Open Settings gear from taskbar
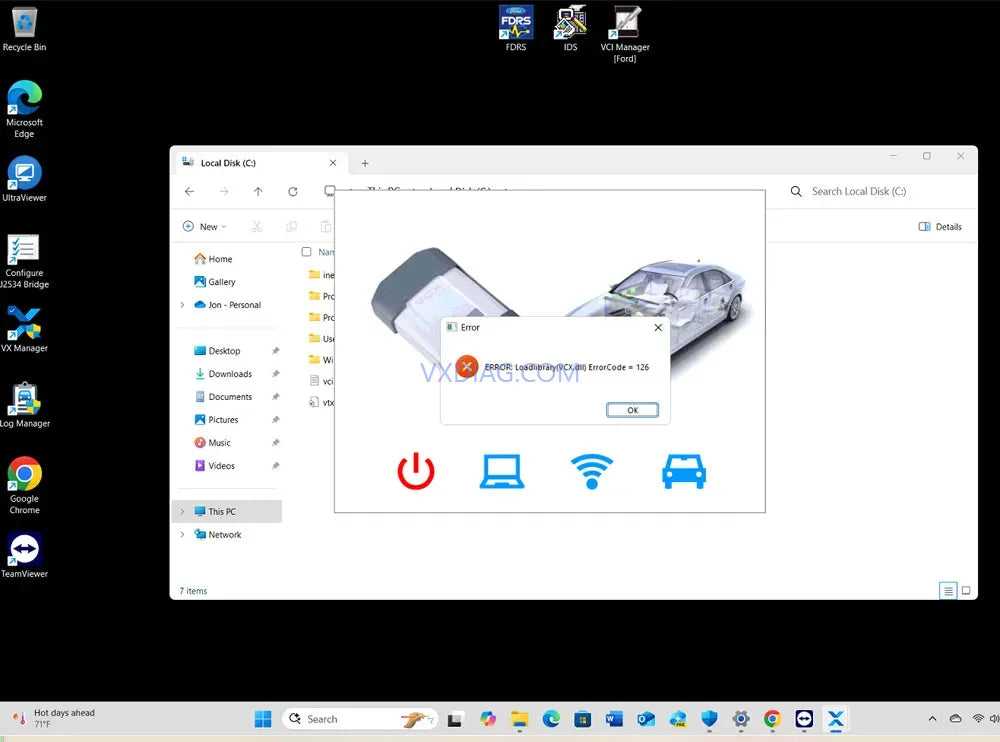 pos(741,720)
